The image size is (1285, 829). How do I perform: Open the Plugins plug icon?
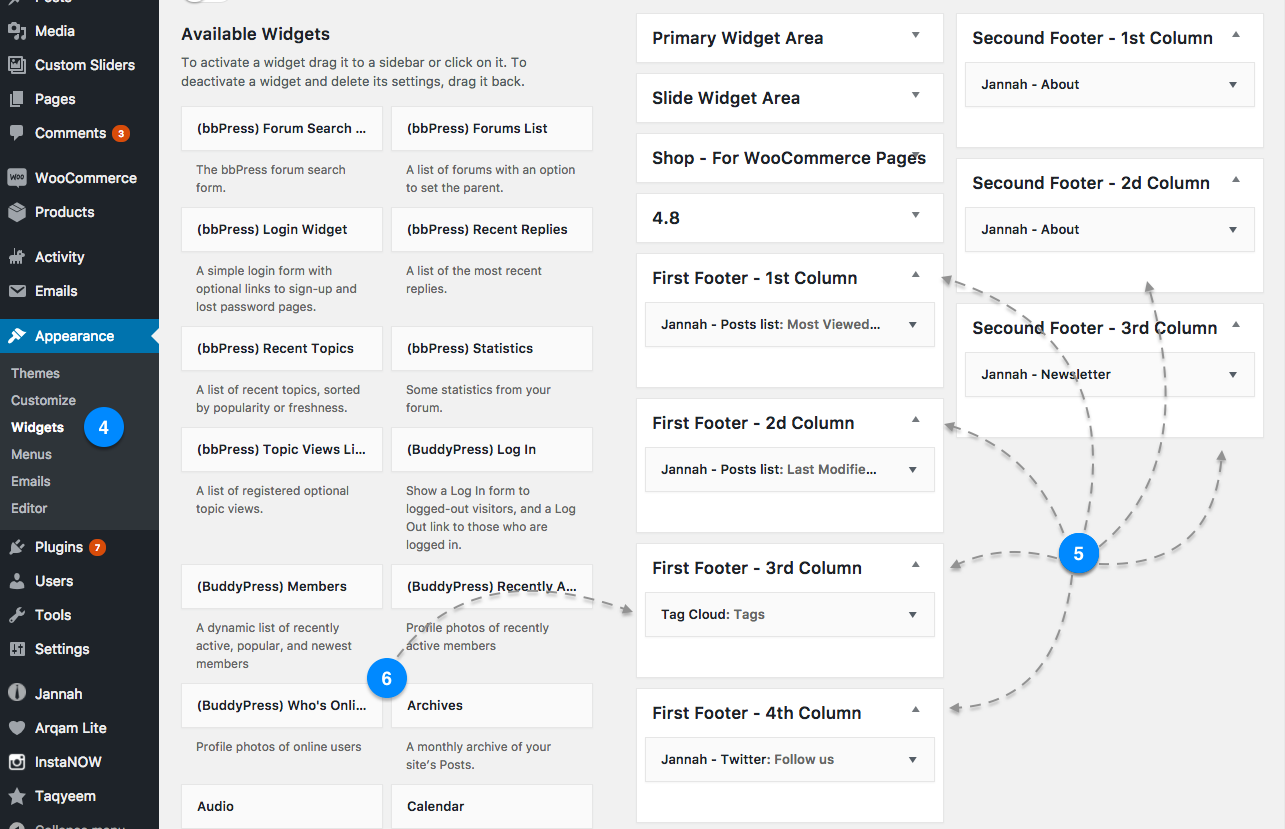[17, 547]
